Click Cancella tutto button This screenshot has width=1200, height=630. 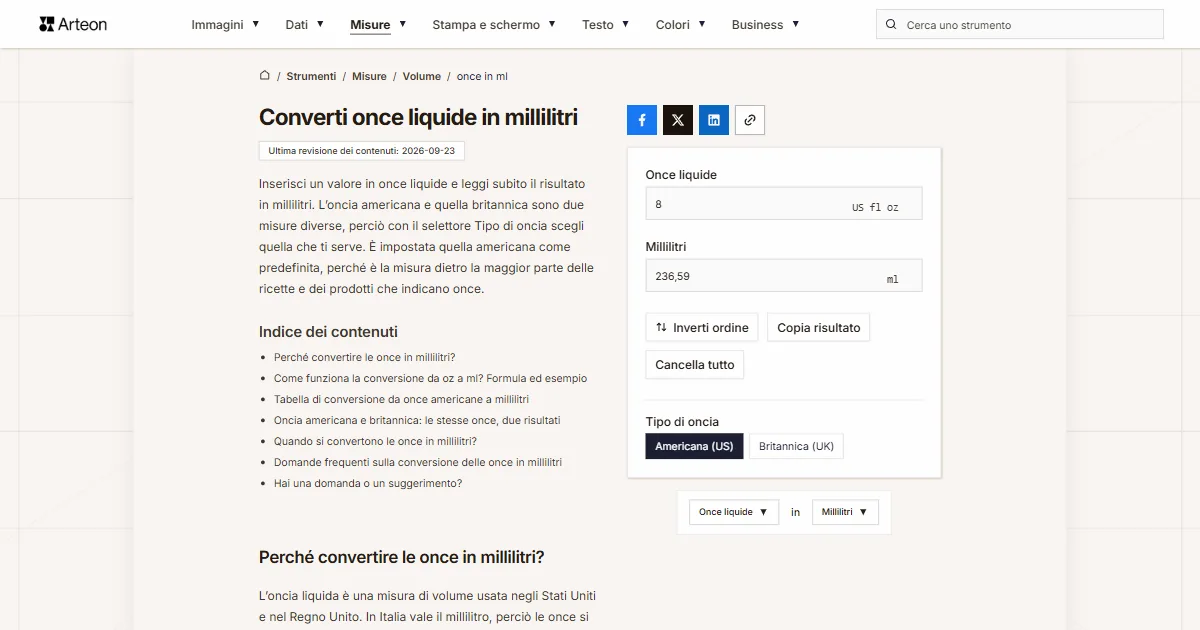[x=695, y=365]
